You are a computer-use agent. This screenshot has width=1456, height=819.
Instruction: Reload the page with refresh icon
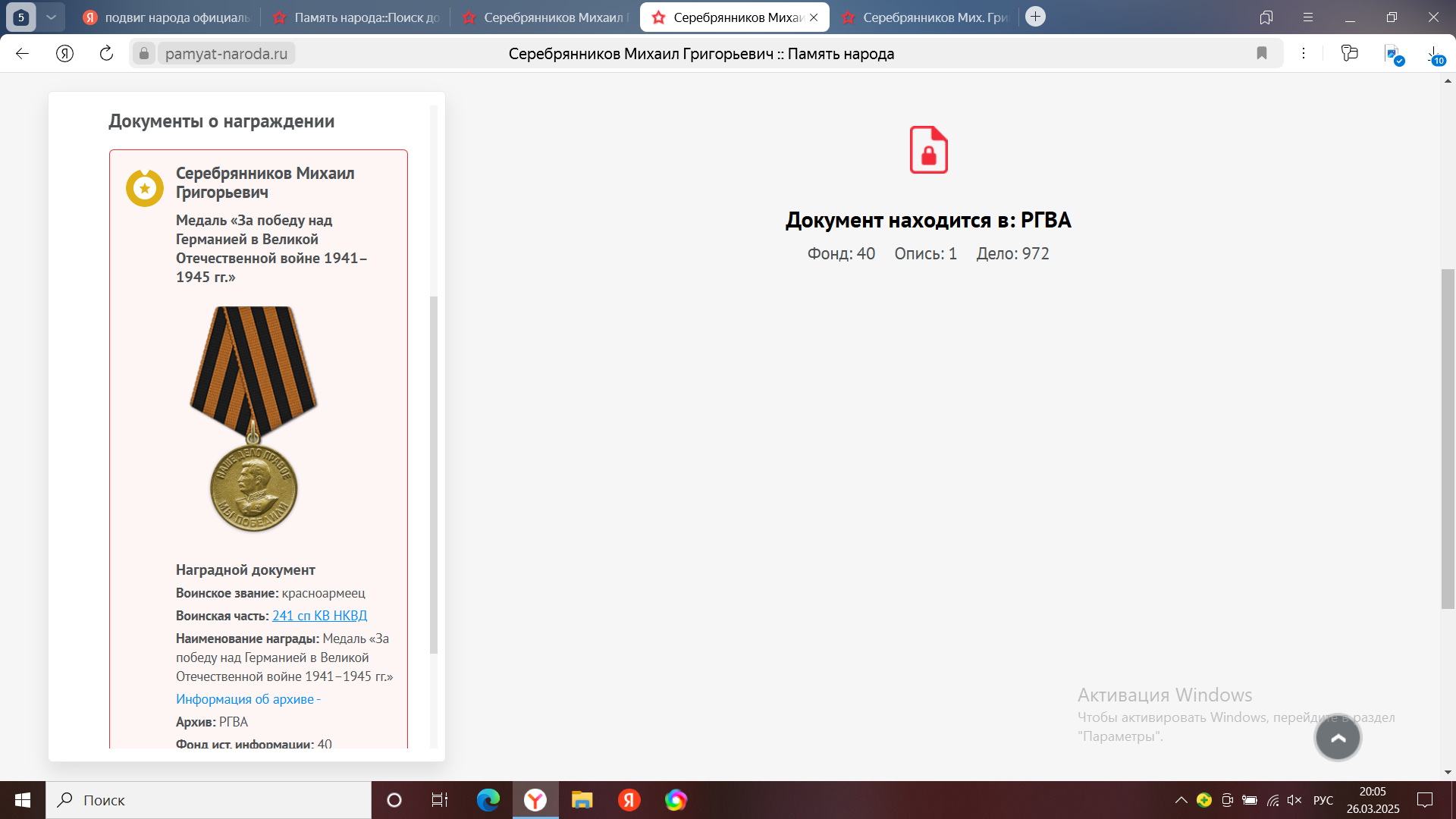[106, 53]
